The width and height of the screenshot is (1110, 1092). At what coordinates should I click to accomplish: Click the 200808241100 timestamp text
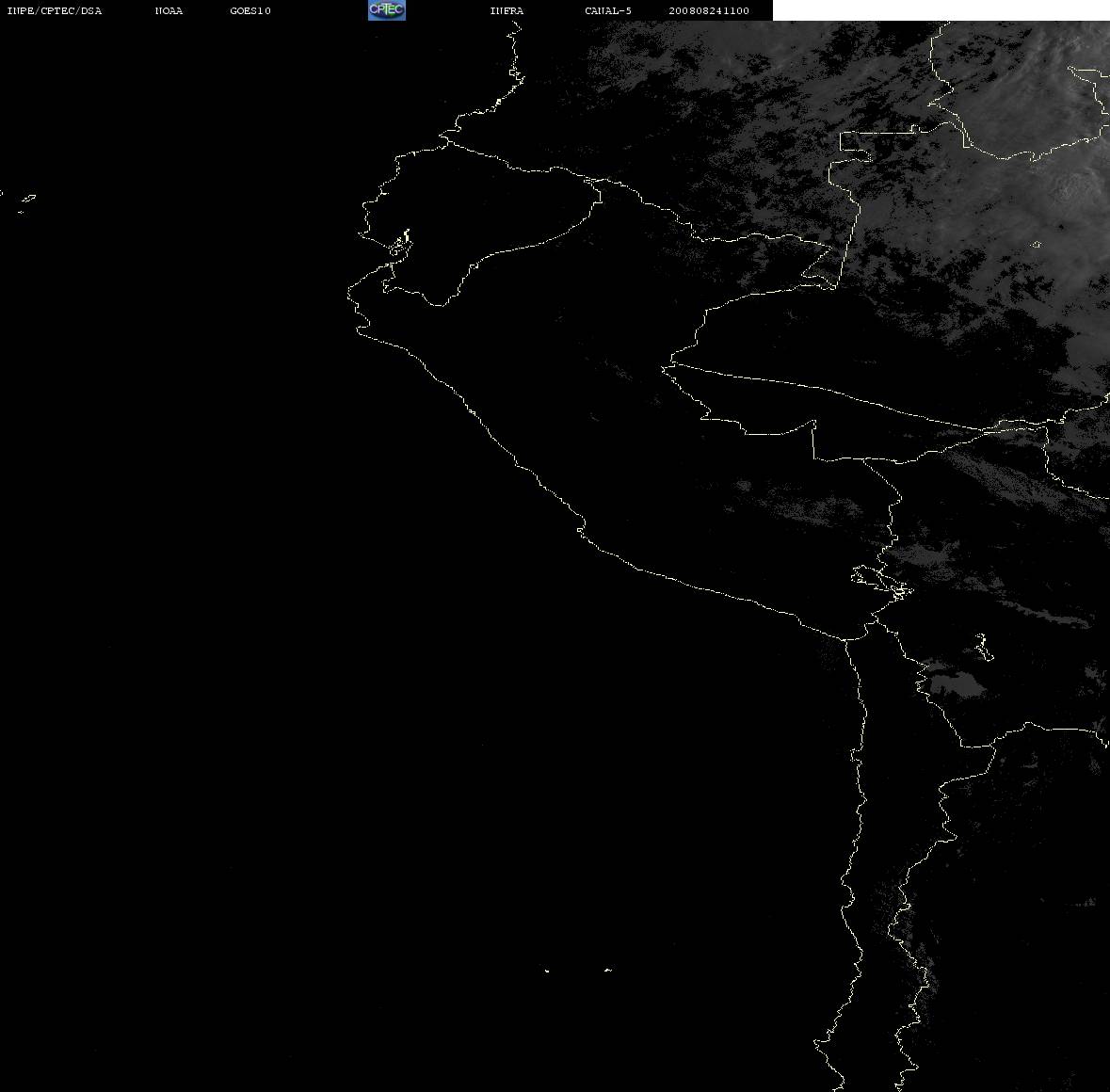pos(709,10)
